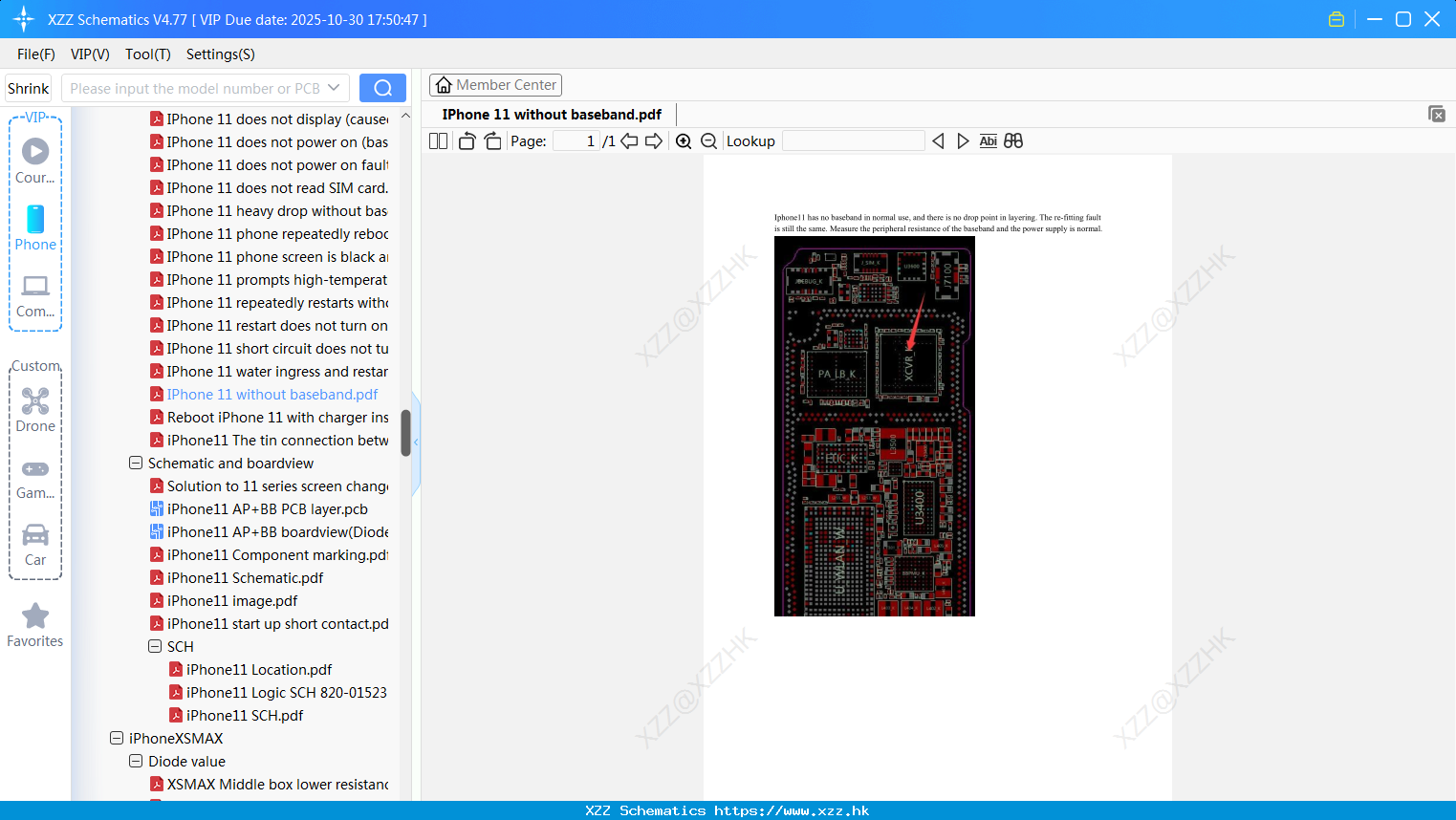Open Favorites star
The image size is (1456, 820).
click(x=35, y=625)
